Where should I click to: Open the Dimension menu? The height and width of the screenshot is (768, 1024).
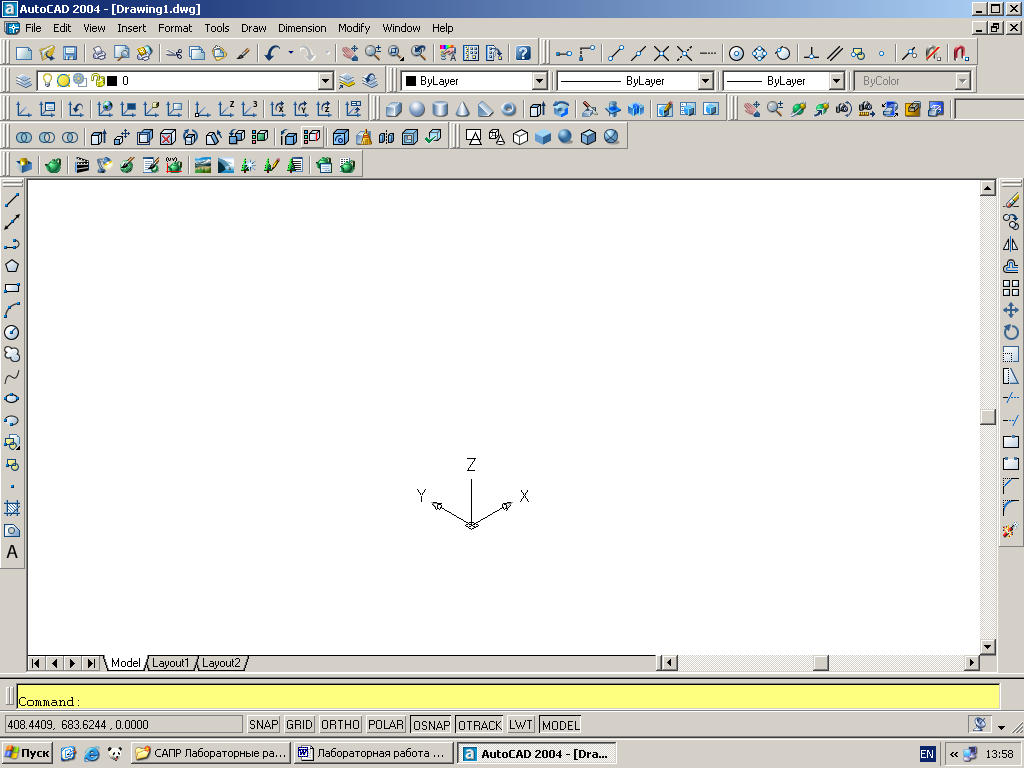[302, 28]
